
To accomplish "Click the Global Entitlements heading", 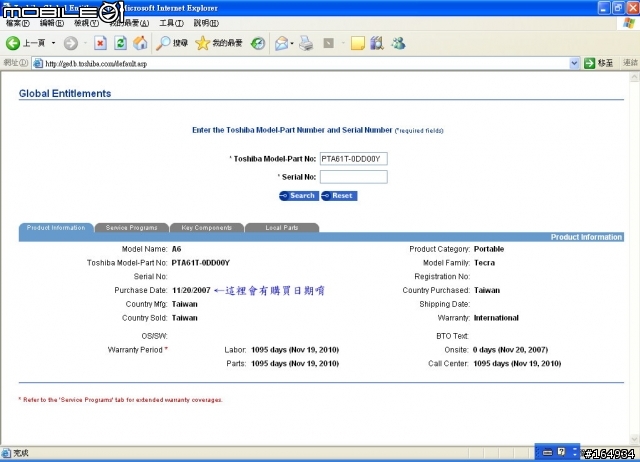I will tap(65, 93).
